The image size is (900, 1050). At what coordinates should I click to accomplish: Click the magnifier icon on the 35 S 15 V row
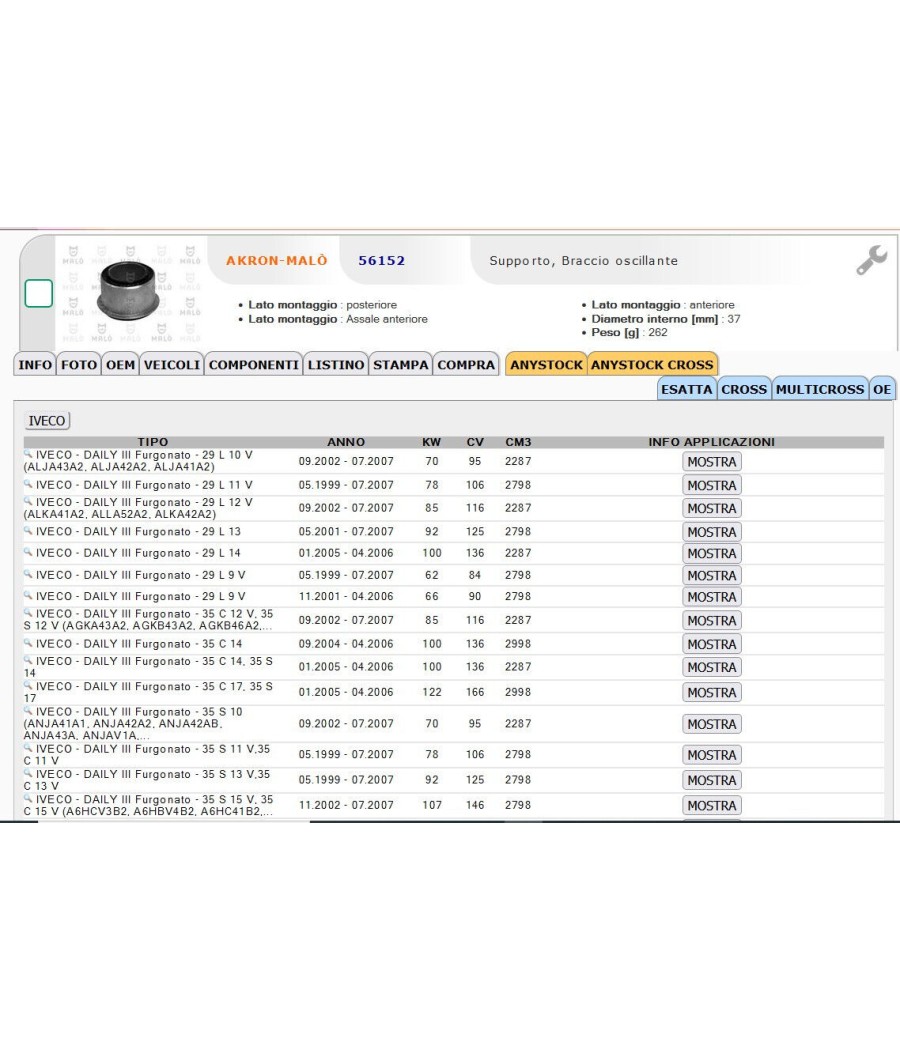tap(28, 798)
